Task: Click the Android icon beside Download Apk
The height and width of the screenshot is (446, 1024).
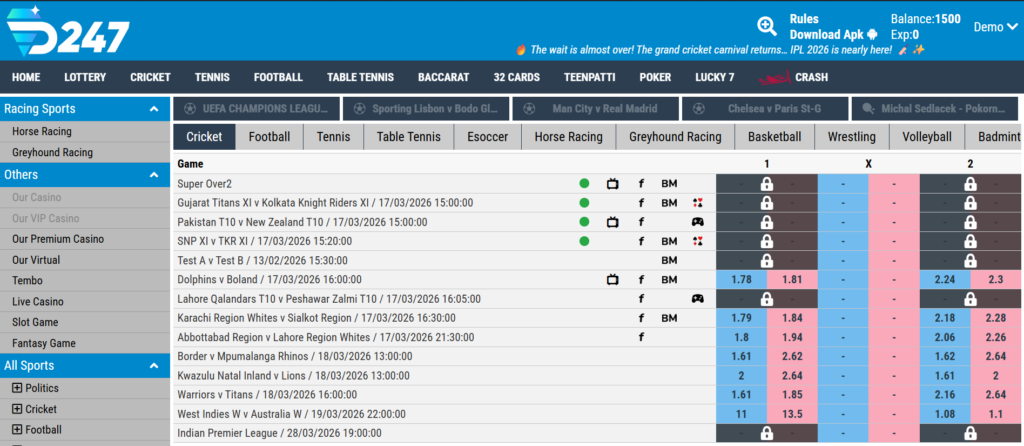Action: [x=872, y=35]
